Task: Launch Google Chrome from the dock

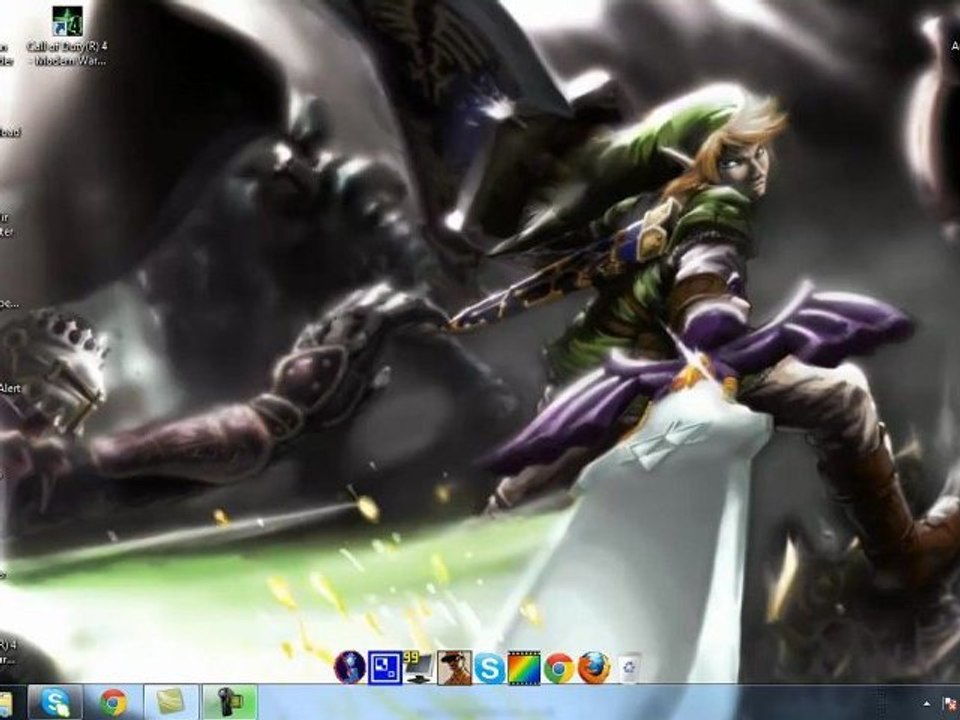Action: pos(559,668)
